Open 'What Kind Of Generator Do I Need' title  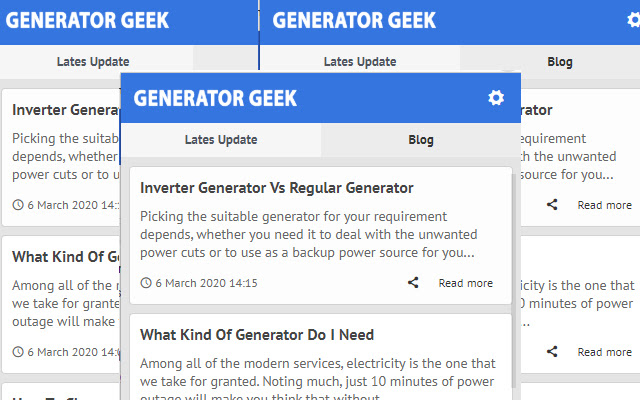[257, 334]
